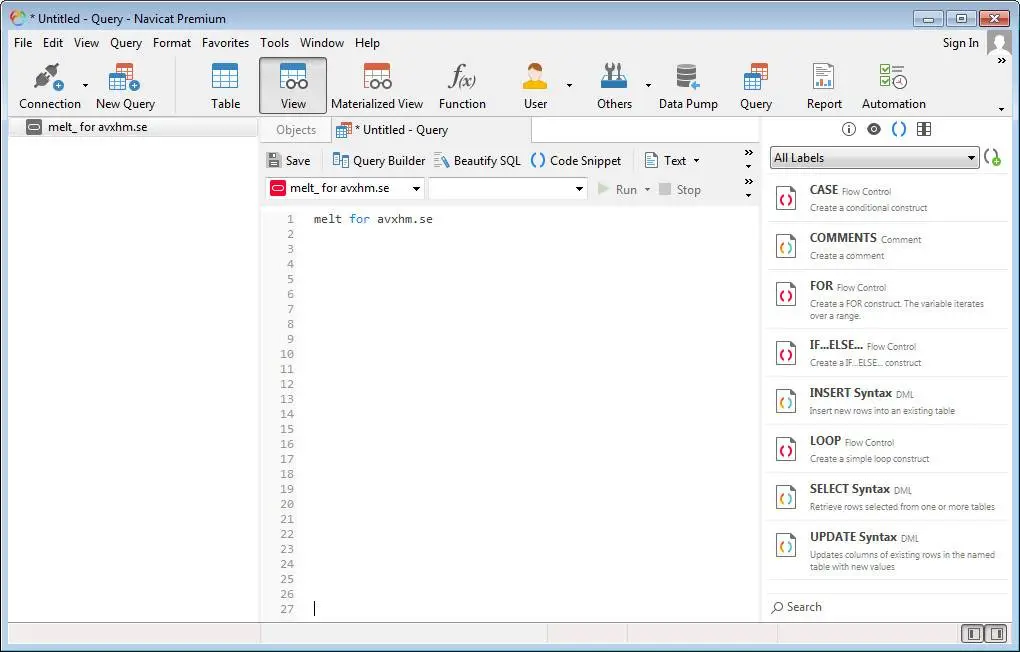Open the Edit menu

tap(53, 43)
